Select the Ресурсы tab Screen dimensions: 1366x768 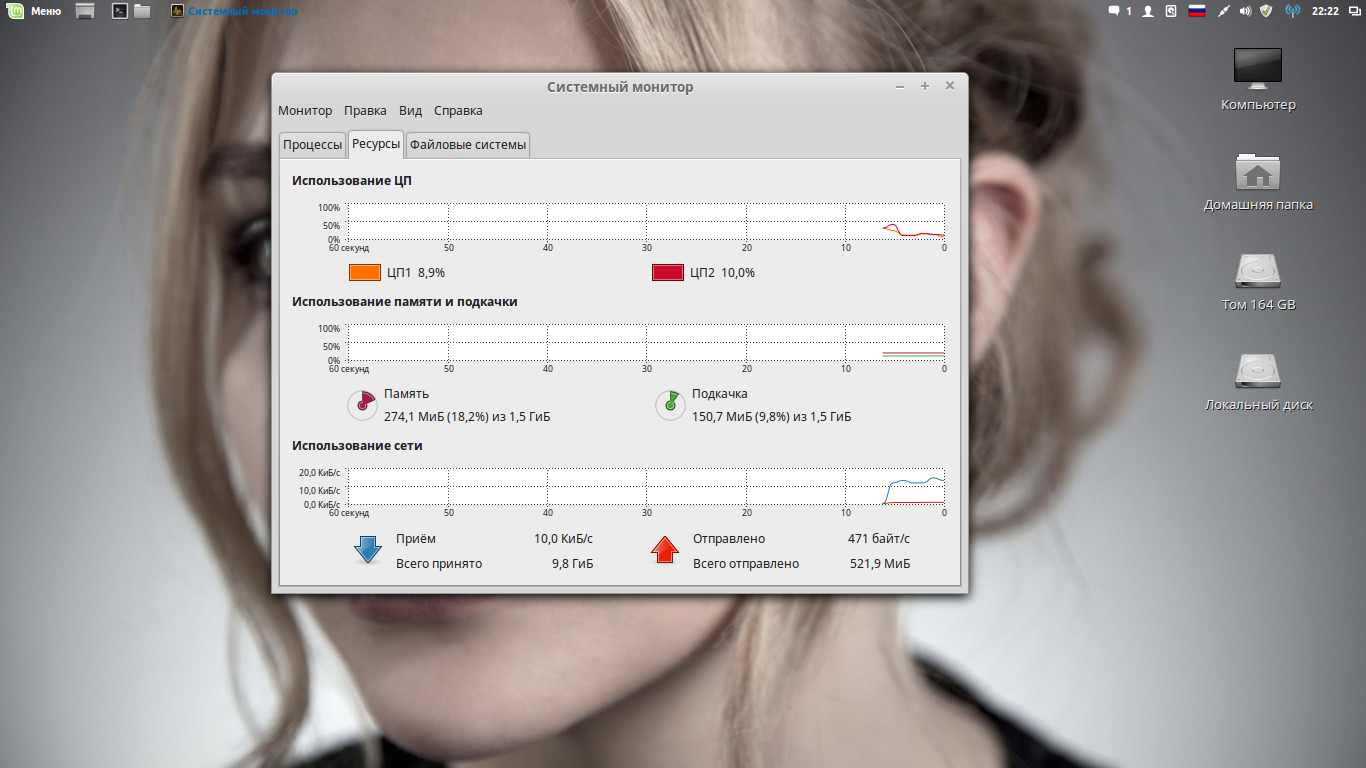(375, 144)
